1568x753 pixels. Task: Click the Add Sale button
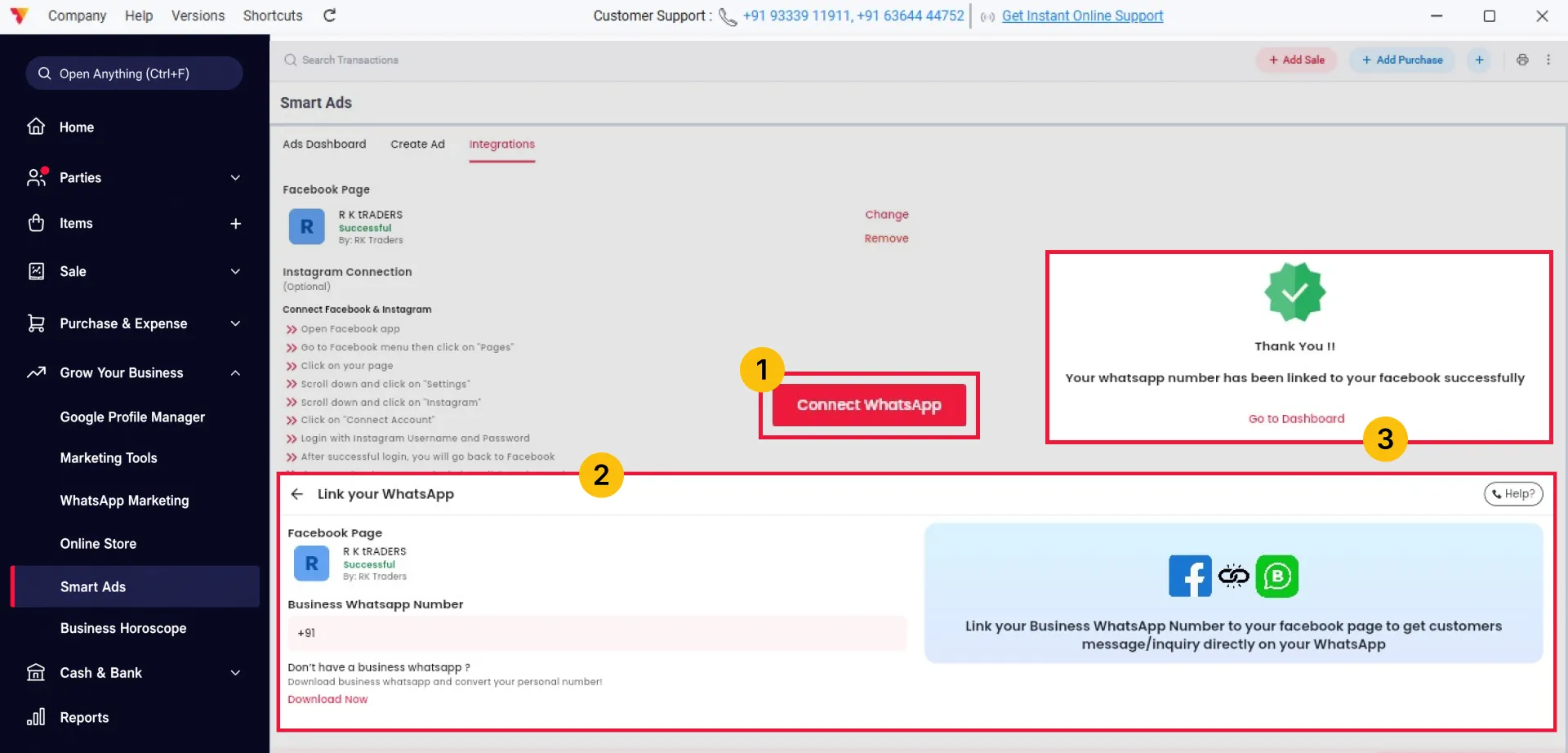1296,60
